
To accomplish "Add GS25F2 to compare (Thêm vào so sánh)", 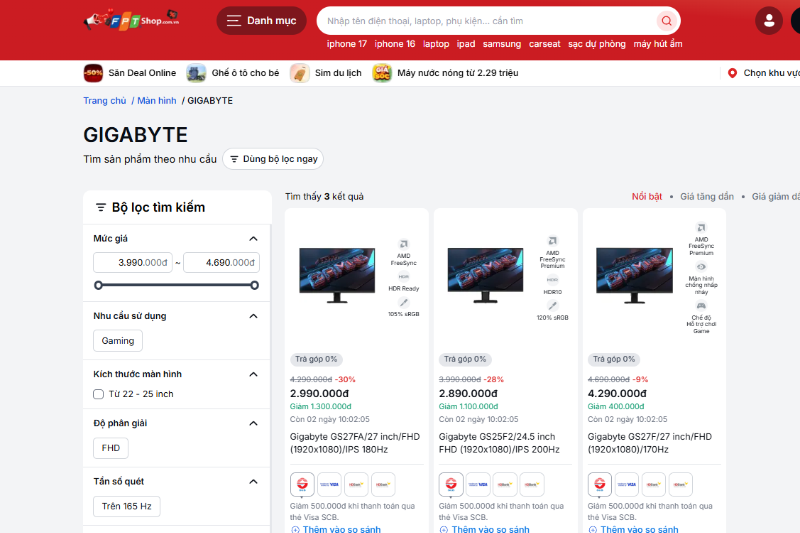I will point(485,529).
